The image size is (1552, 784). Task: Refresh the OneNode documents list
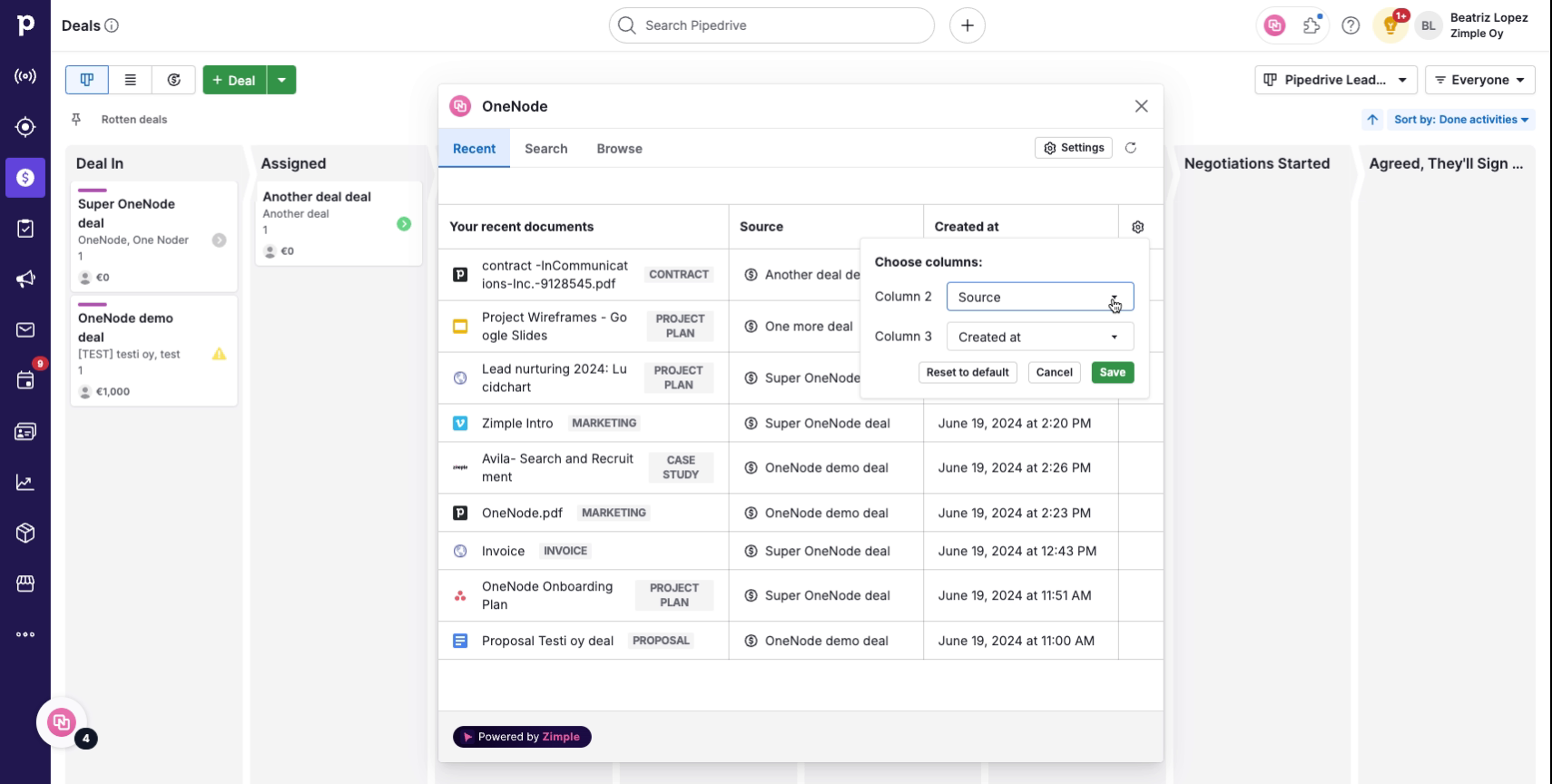[x=1131, y=148]
